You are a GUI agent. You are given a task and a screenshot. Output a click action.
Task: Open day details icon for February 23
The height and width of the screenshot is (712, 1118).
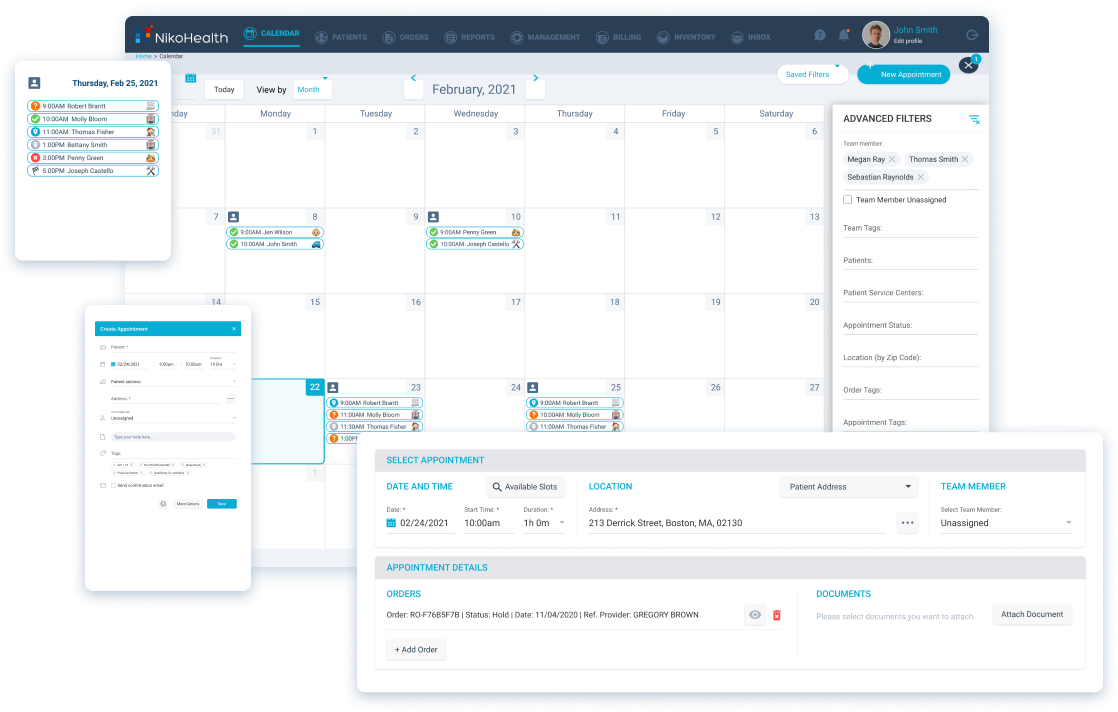(333, 388)
